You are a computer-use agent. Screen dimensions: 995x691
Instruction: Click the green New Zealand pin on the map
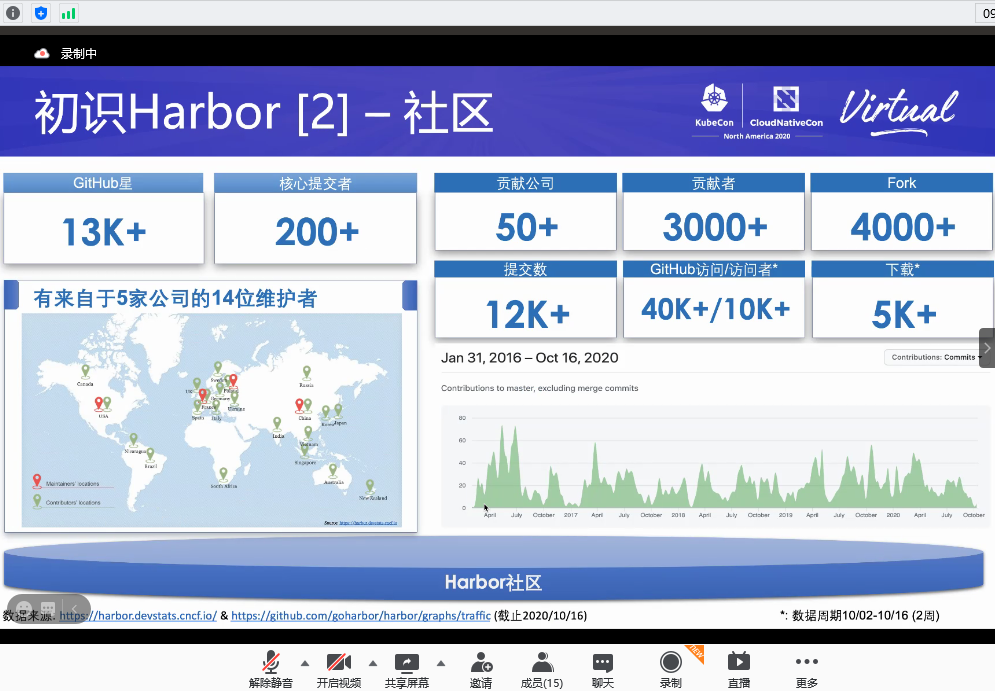(370, 487)
